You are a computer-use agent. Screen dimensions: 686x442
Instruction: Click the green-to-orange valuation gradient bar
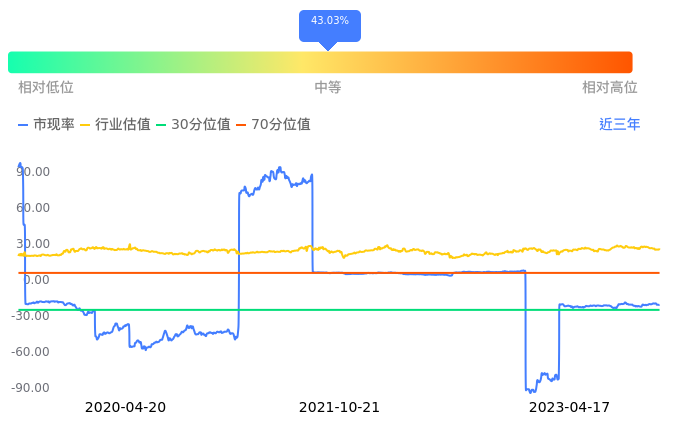[x=320, y=62]
